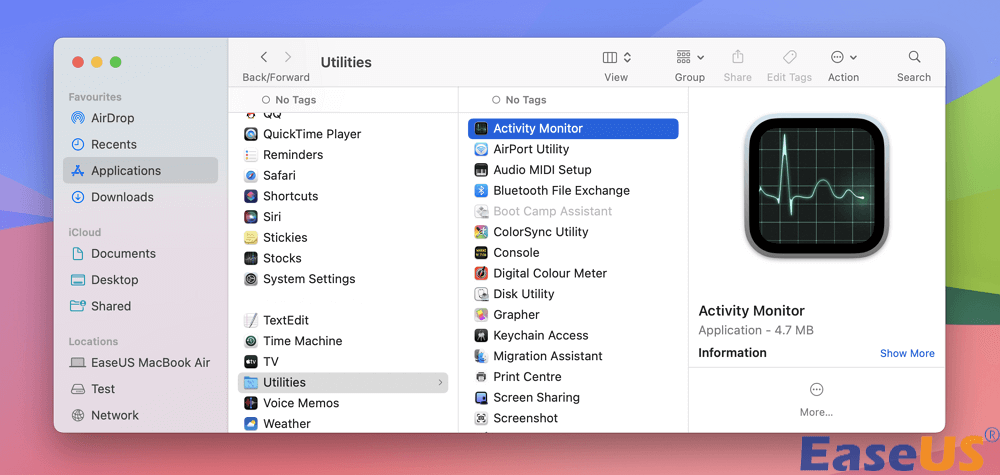Open AirDrop in the sidebar

tap(140, 118)
